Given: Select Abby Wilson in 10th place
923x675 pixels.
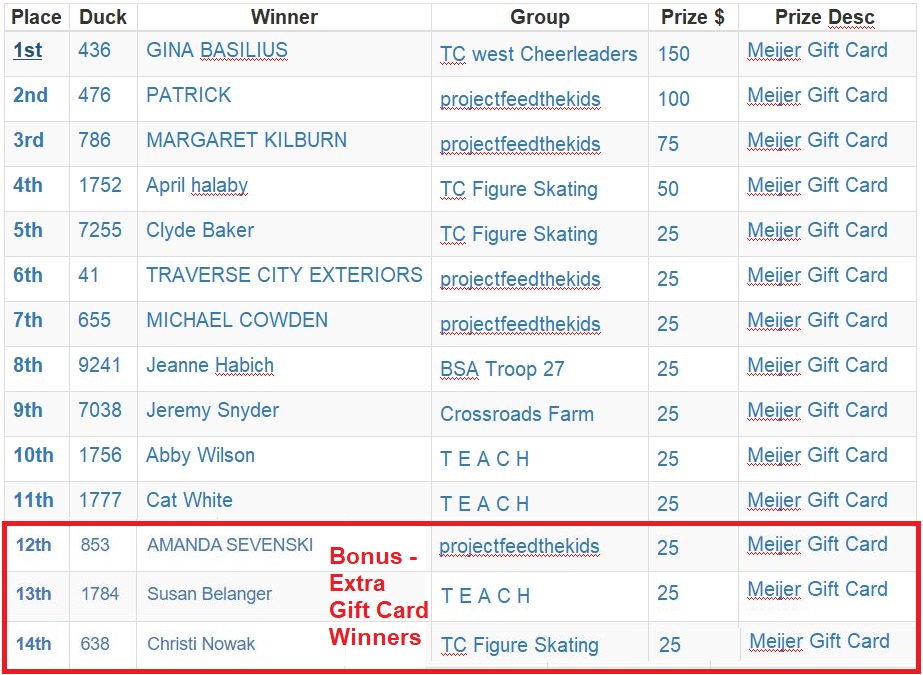Looking at the screenshot, I should 200,455.
